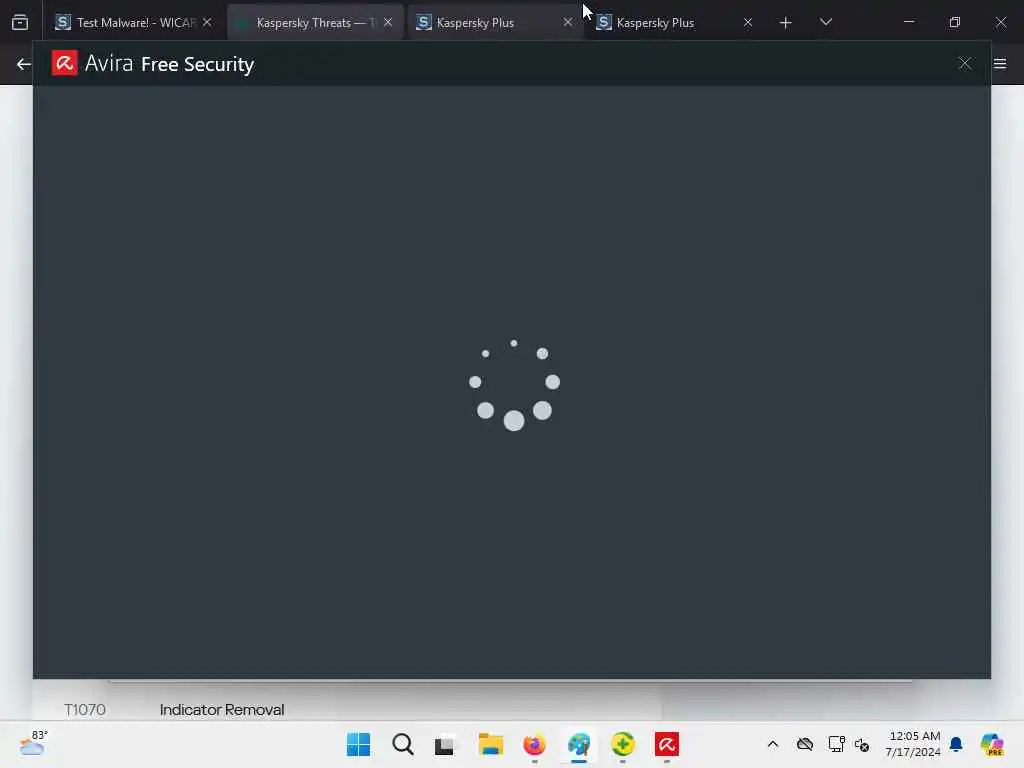Open a new browser tab

(786, 23)
